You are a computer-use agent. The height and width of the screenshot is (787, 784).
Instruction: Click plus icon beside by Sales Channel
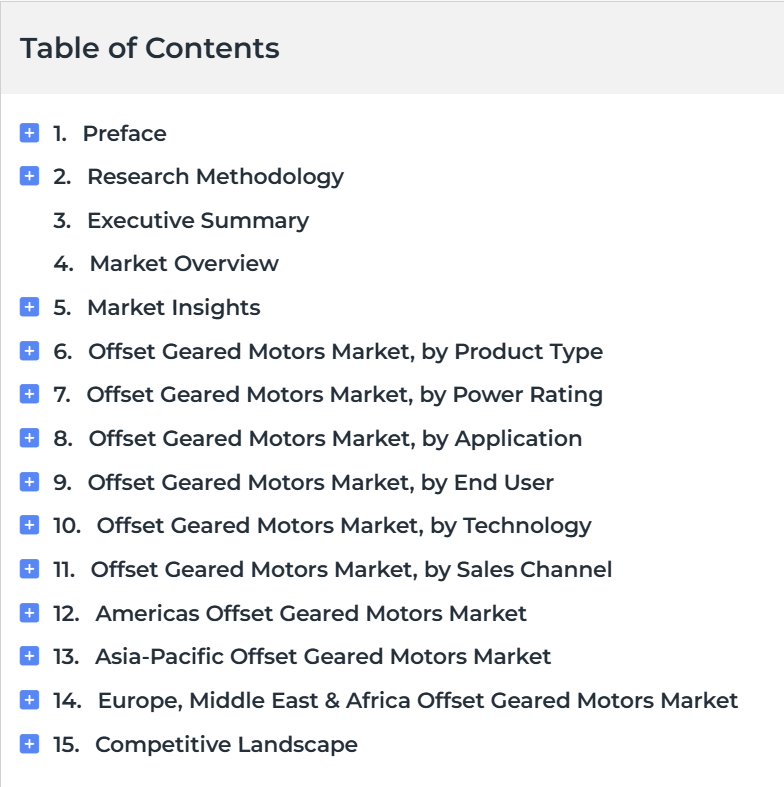pos(29,569)
